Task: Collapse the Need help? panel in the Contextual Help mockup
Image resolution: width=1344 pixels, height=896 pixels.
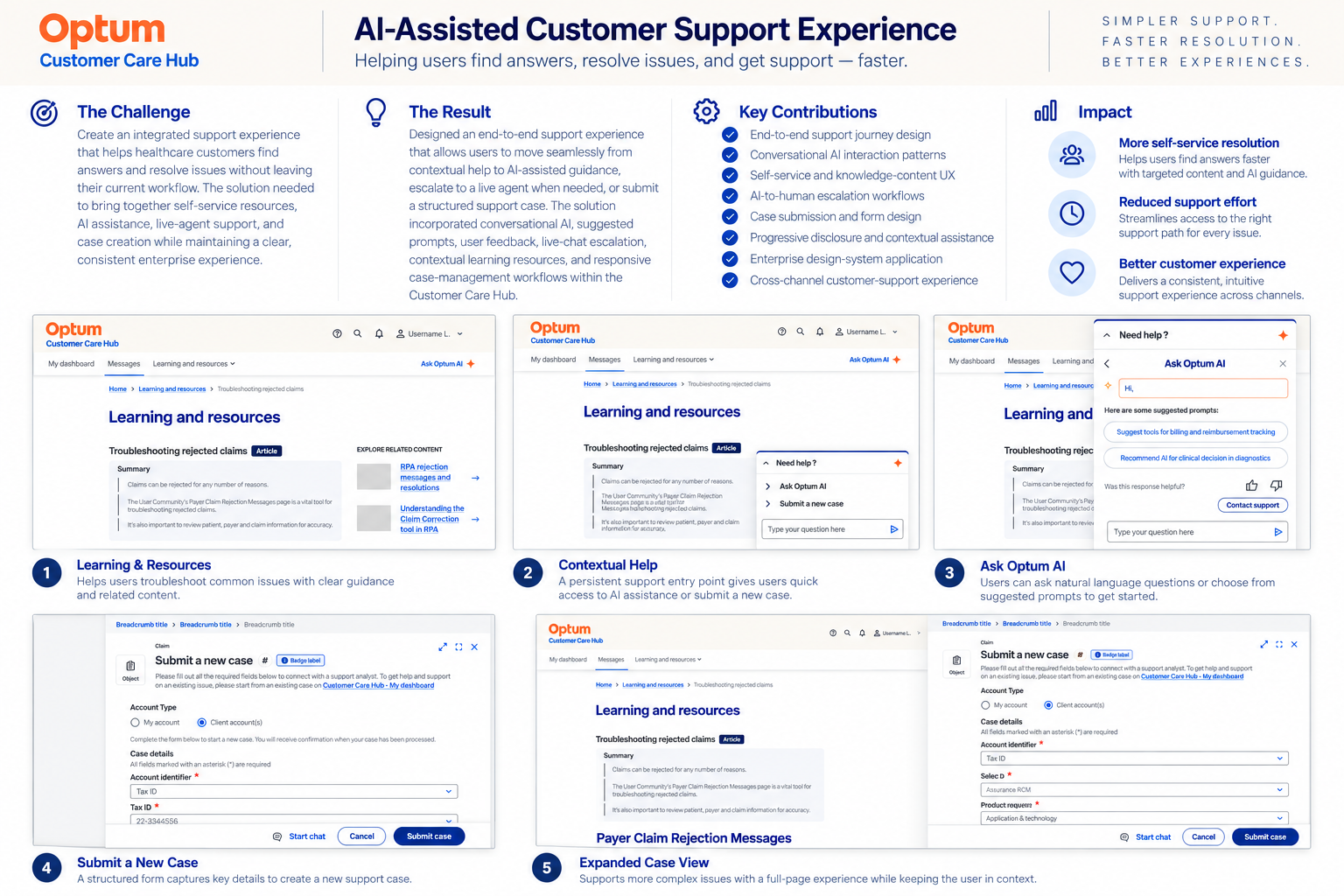Action: (766, 463)
